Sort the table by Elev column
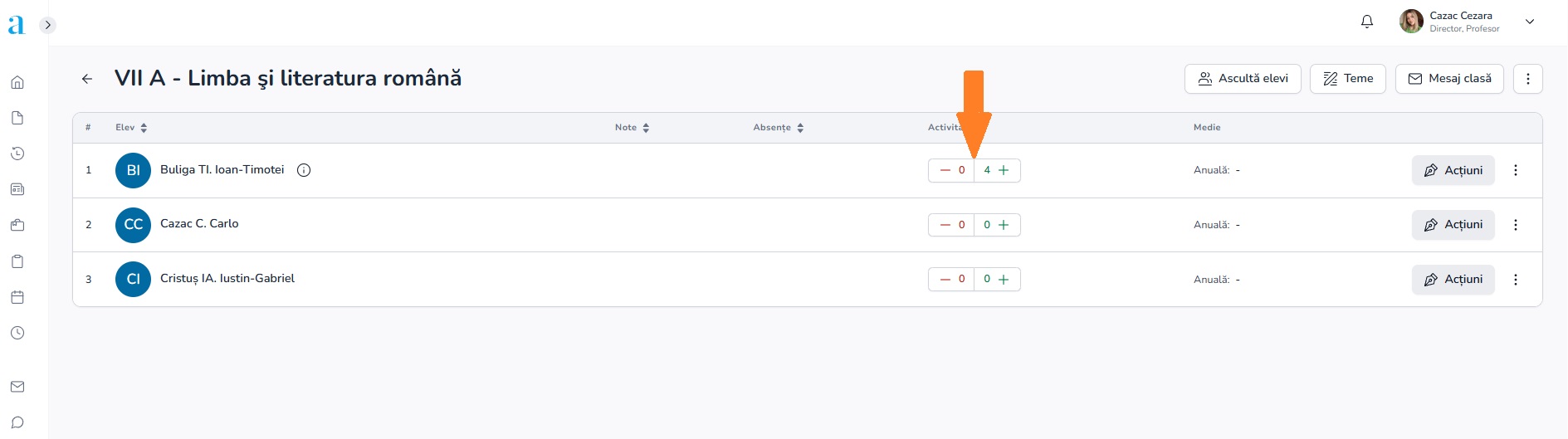1568x439 pixels. tap(131, 128)
